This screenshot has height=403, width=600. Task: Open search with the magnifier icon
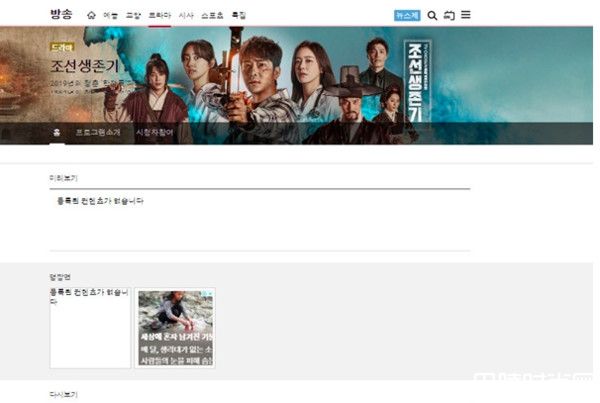click(x=432, y=16)
